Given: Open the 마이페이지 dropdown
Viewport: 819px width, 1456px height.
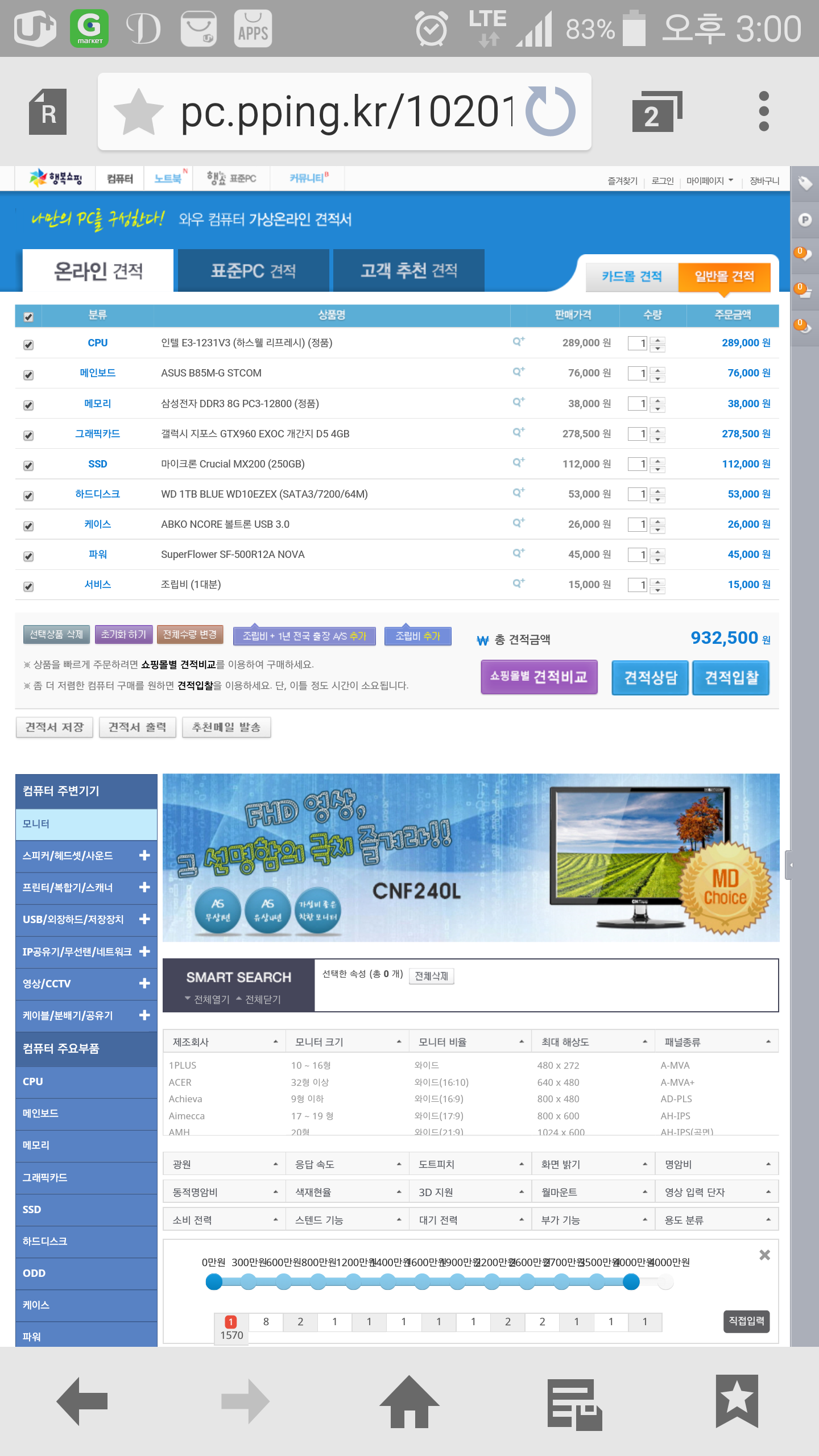Looking at the screenshot, I should point(710,181).
